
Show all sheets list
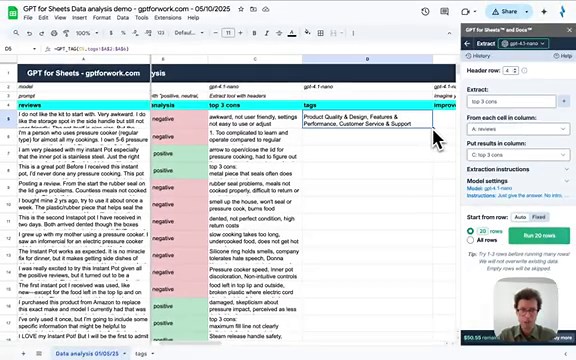tap(39, 354)
